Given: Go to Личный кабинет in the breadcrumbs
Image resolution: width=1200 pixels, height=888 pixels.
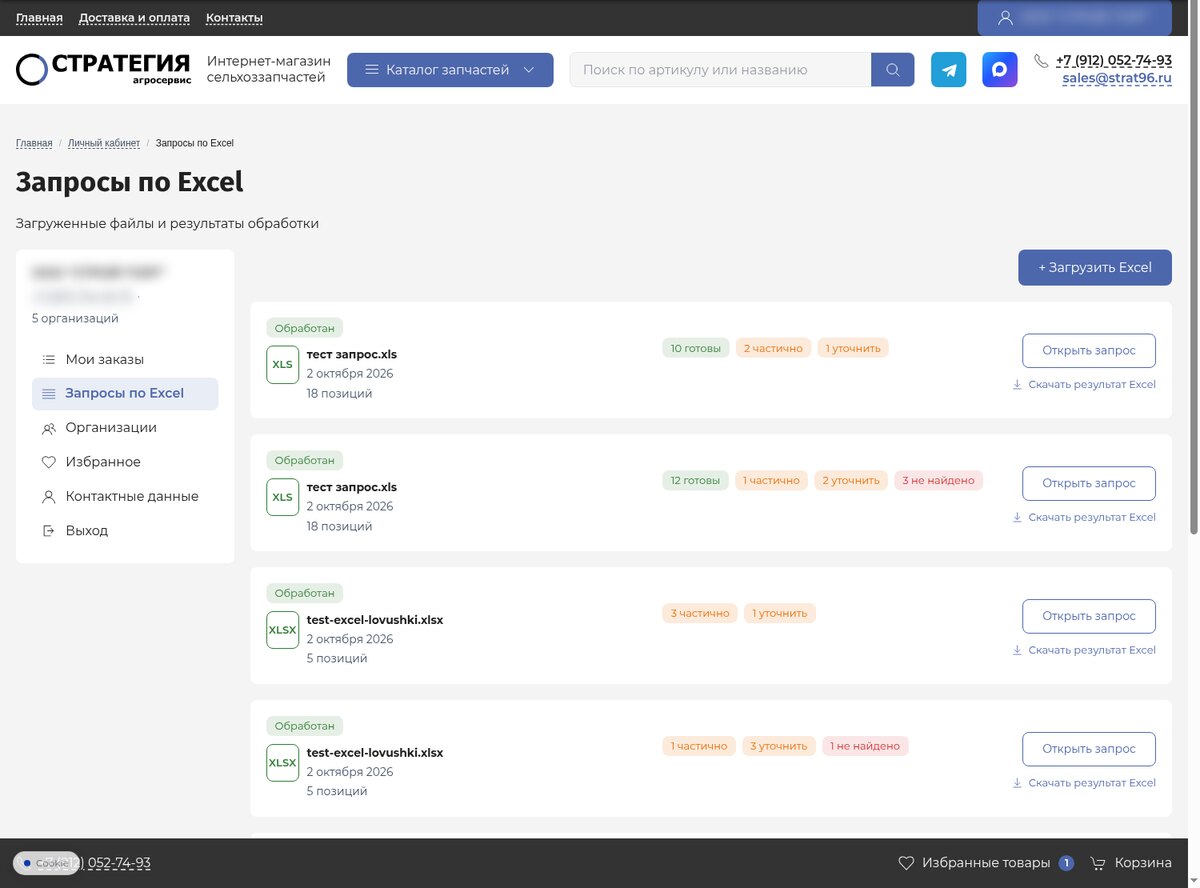Looking at the screenshot, I should click(x=104, y=144).
